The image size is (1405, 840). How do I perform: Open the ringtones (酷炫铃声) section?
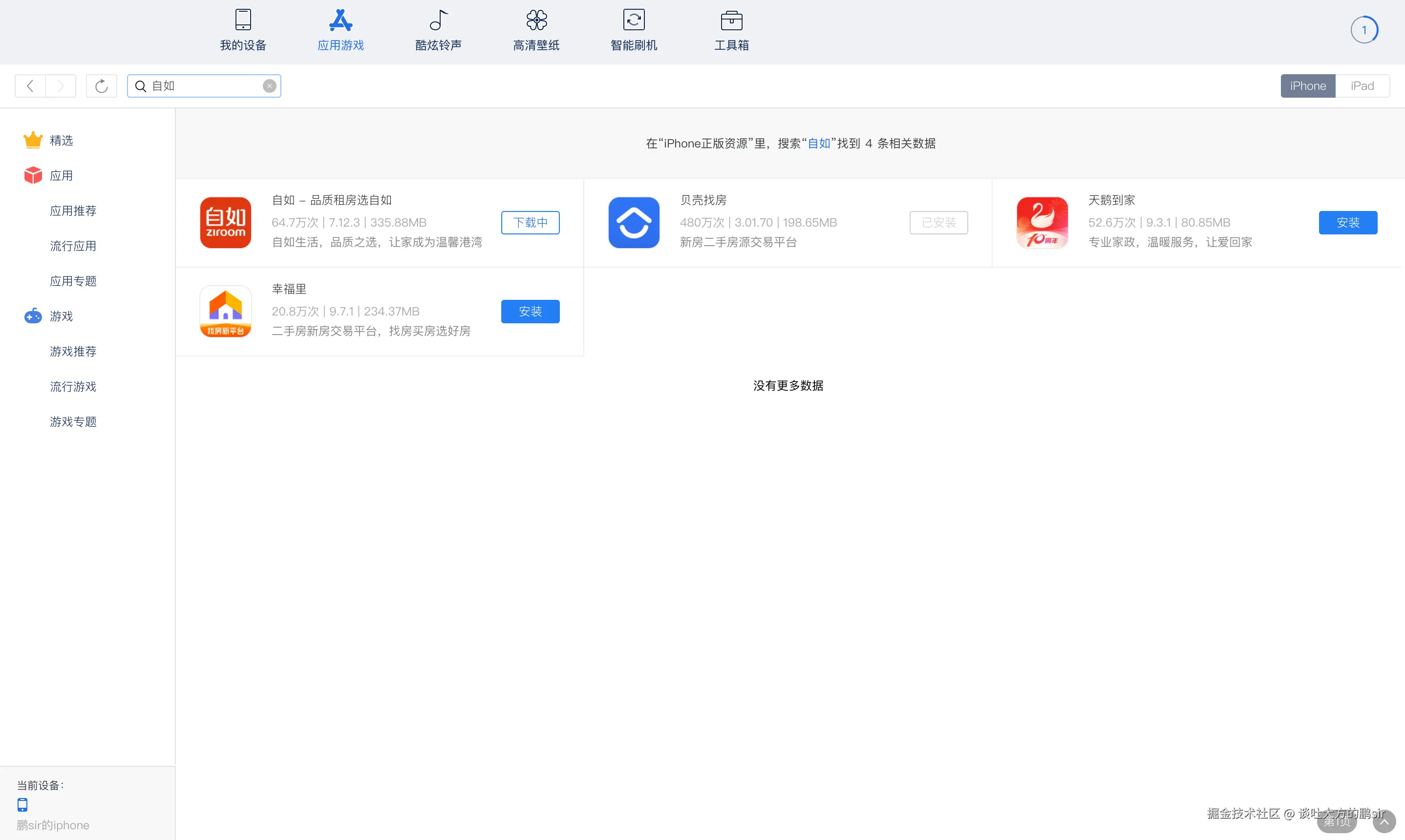[x=438, y=30]
